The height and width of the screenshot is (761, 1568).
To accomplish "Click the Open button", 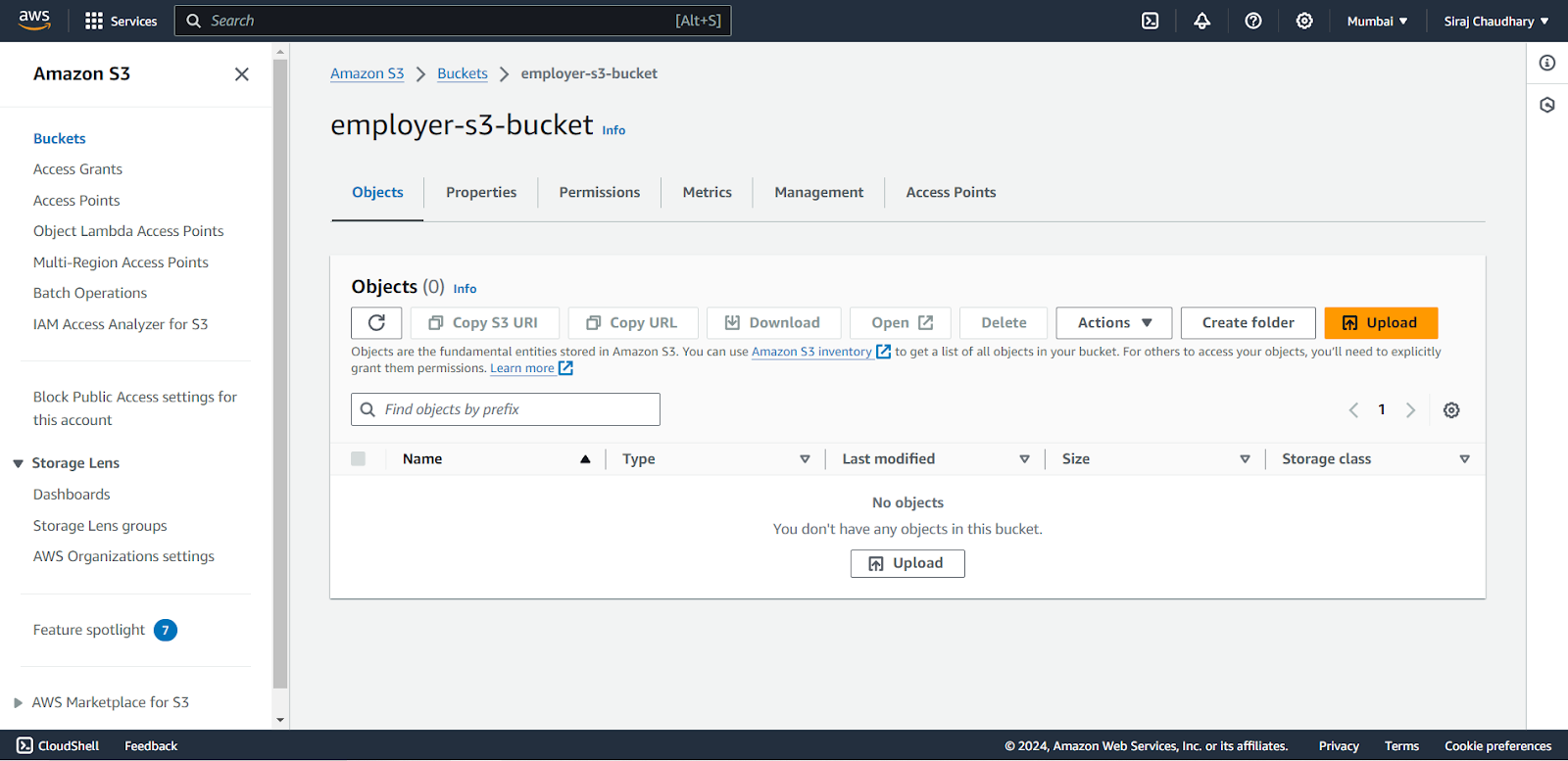I will pyautogui.click(x=901, y=323).
